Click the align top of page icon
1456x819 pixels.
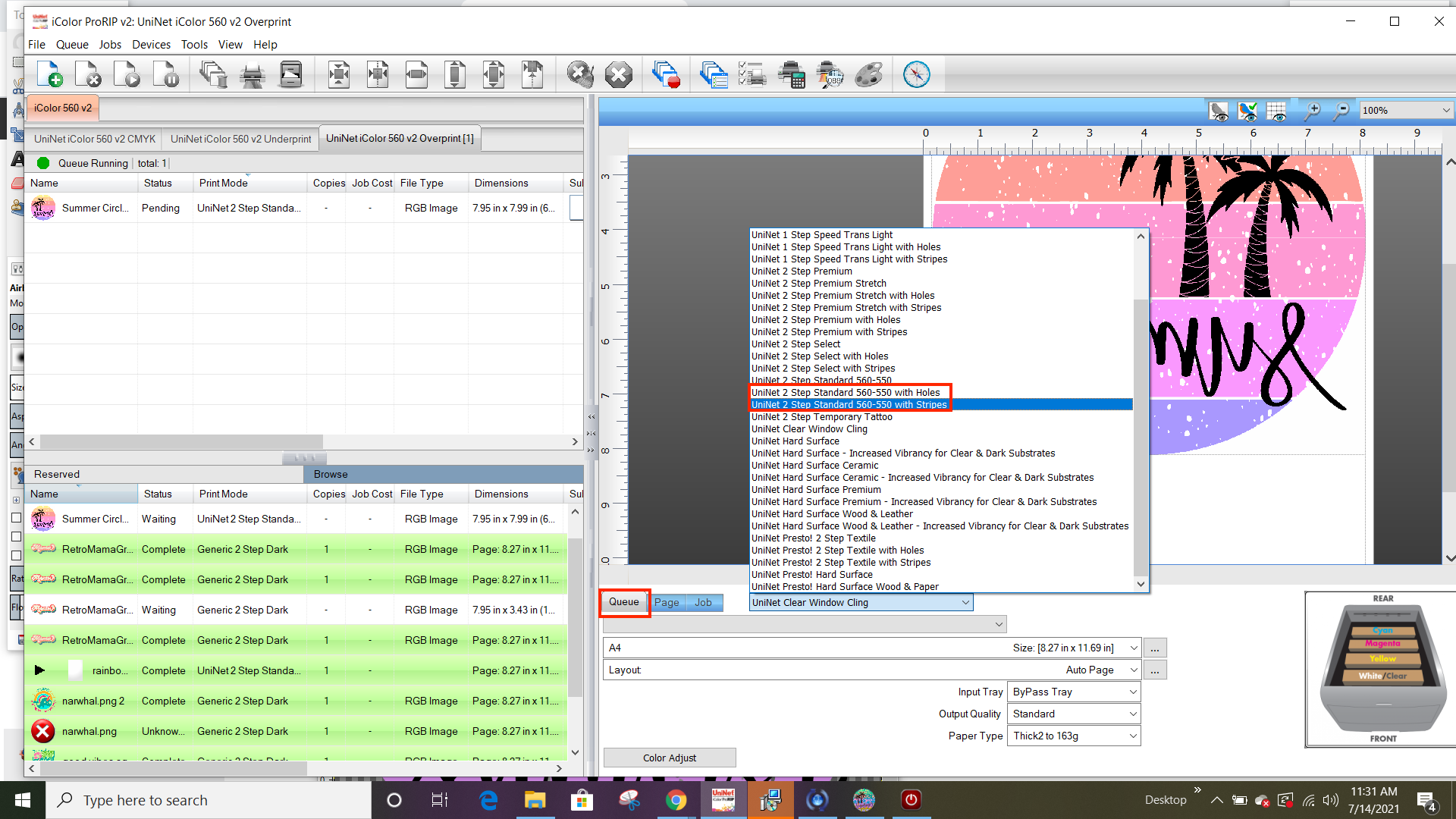pyautogui.click(x=532, y=74)
